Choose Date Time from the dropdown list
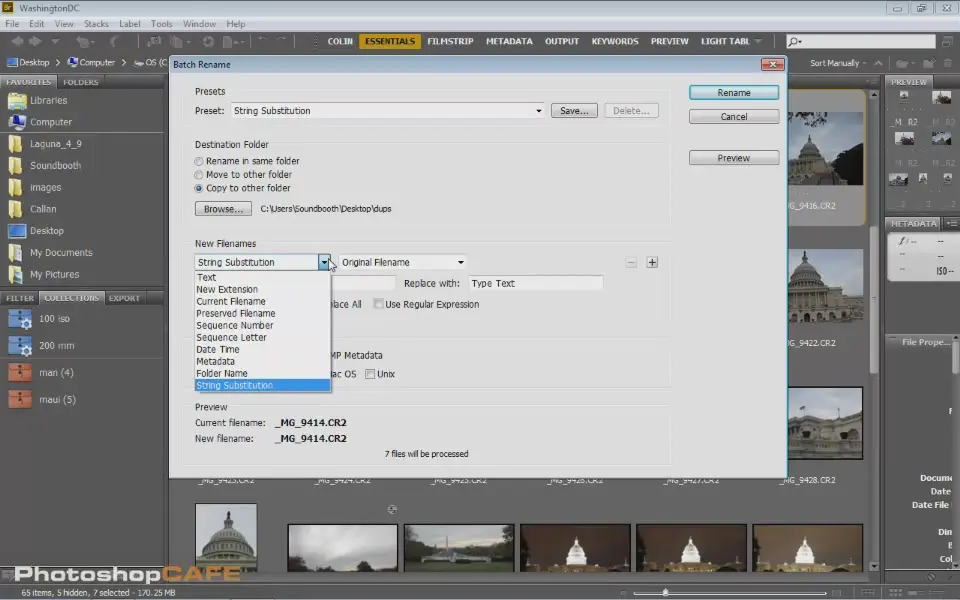Screen dimensions: 960x600 [262, 350]
